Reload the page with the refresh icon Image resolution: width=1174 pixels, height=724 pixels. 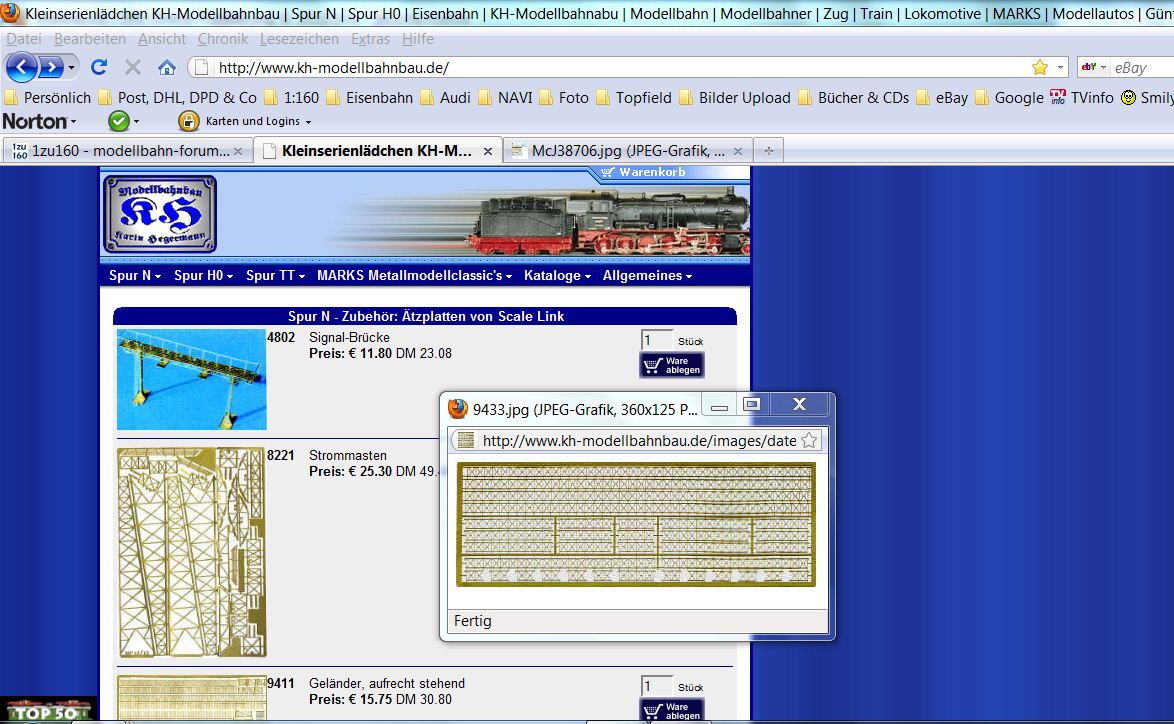98,67
